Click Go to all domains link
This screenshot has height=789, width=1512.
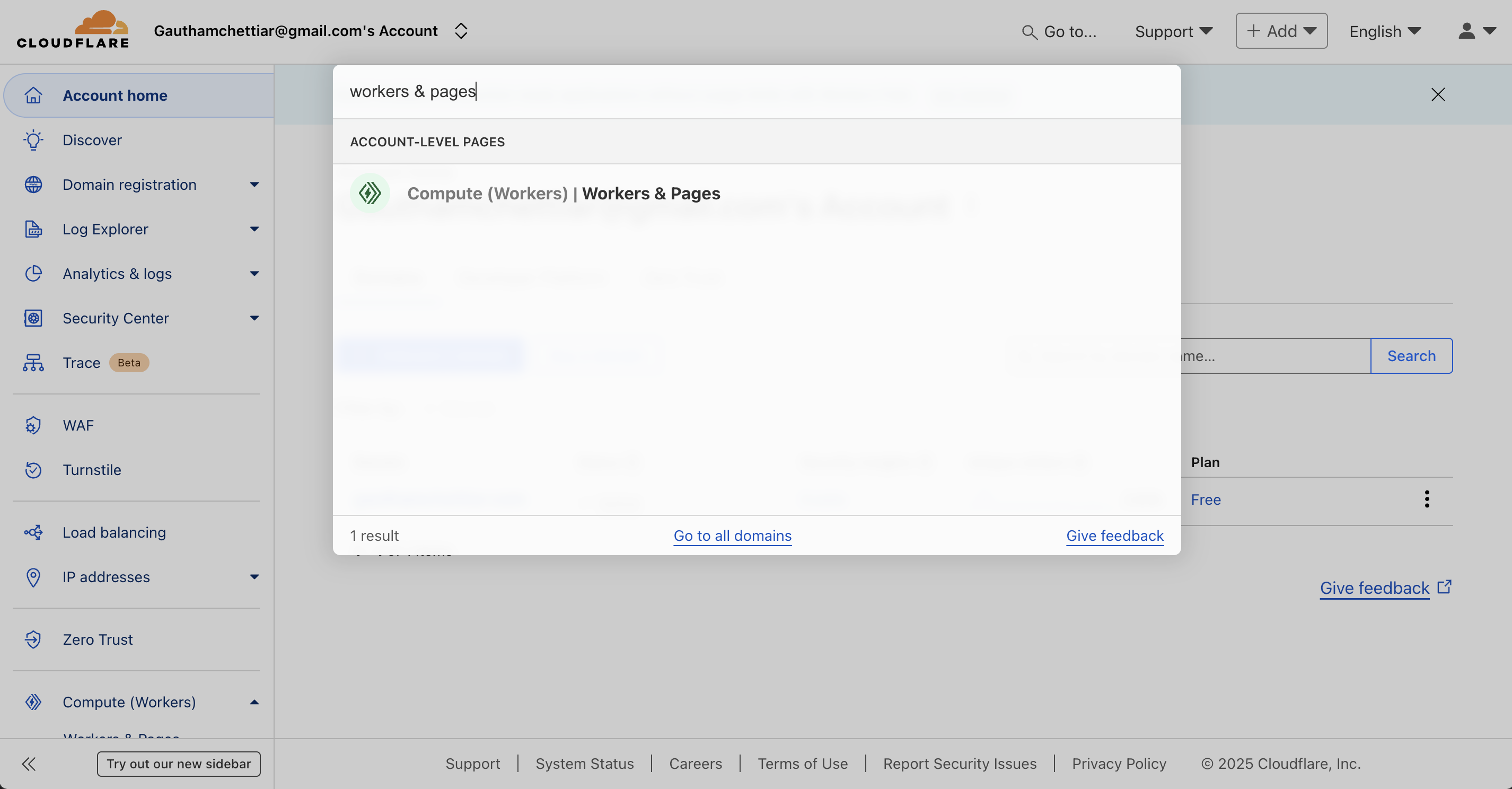pos(732,536)
